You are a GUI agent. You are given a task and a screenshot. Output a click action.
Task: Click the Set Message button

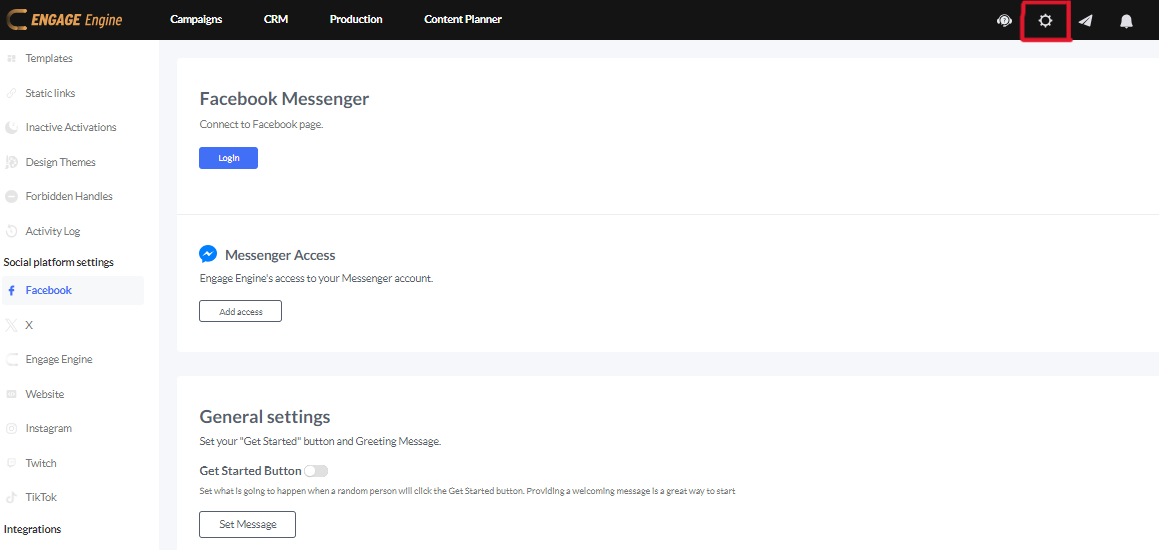[x=248, y=524]
